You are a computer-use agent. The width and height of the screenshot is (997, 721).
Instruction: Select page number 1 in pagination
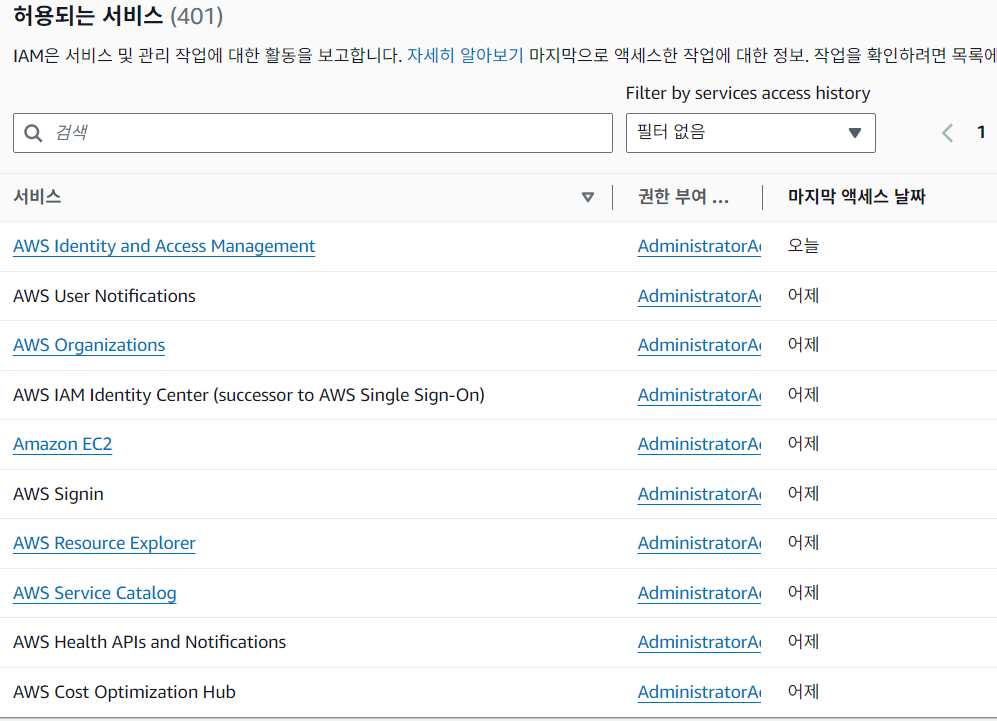tap(981, 132)
